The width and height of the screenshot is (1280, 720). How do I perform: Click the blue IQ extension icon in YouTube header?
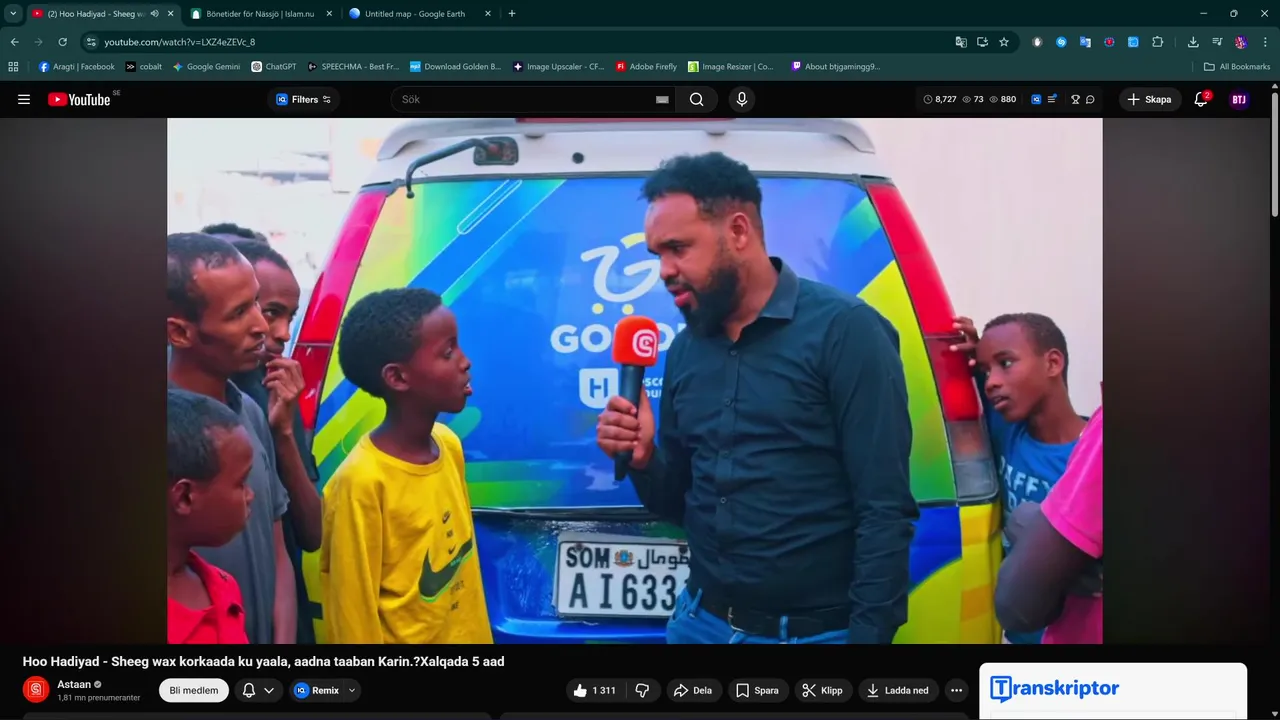(x=1036, y=99)
